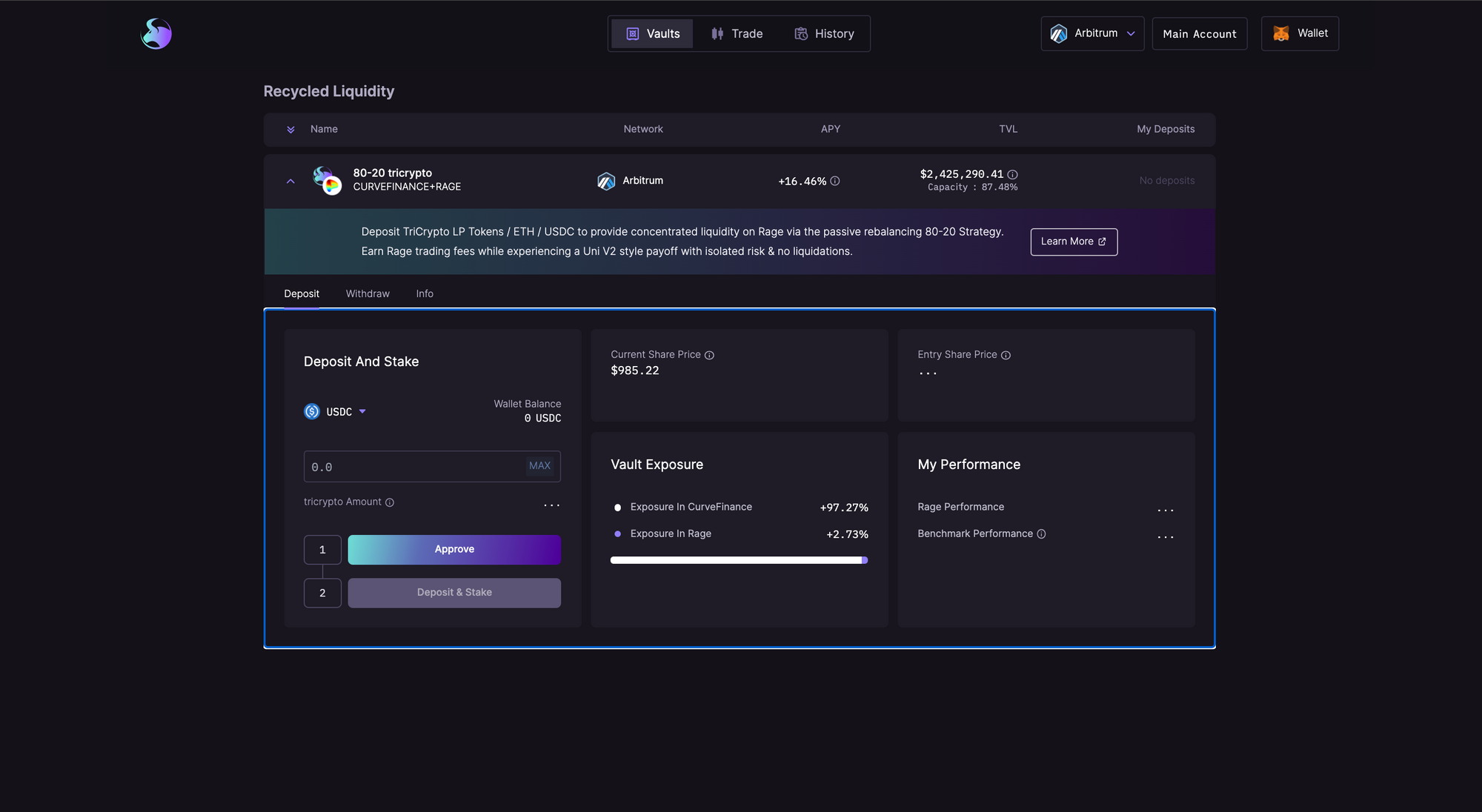Click the 'Capacity : 87.48%' text

tap(972, 187)
